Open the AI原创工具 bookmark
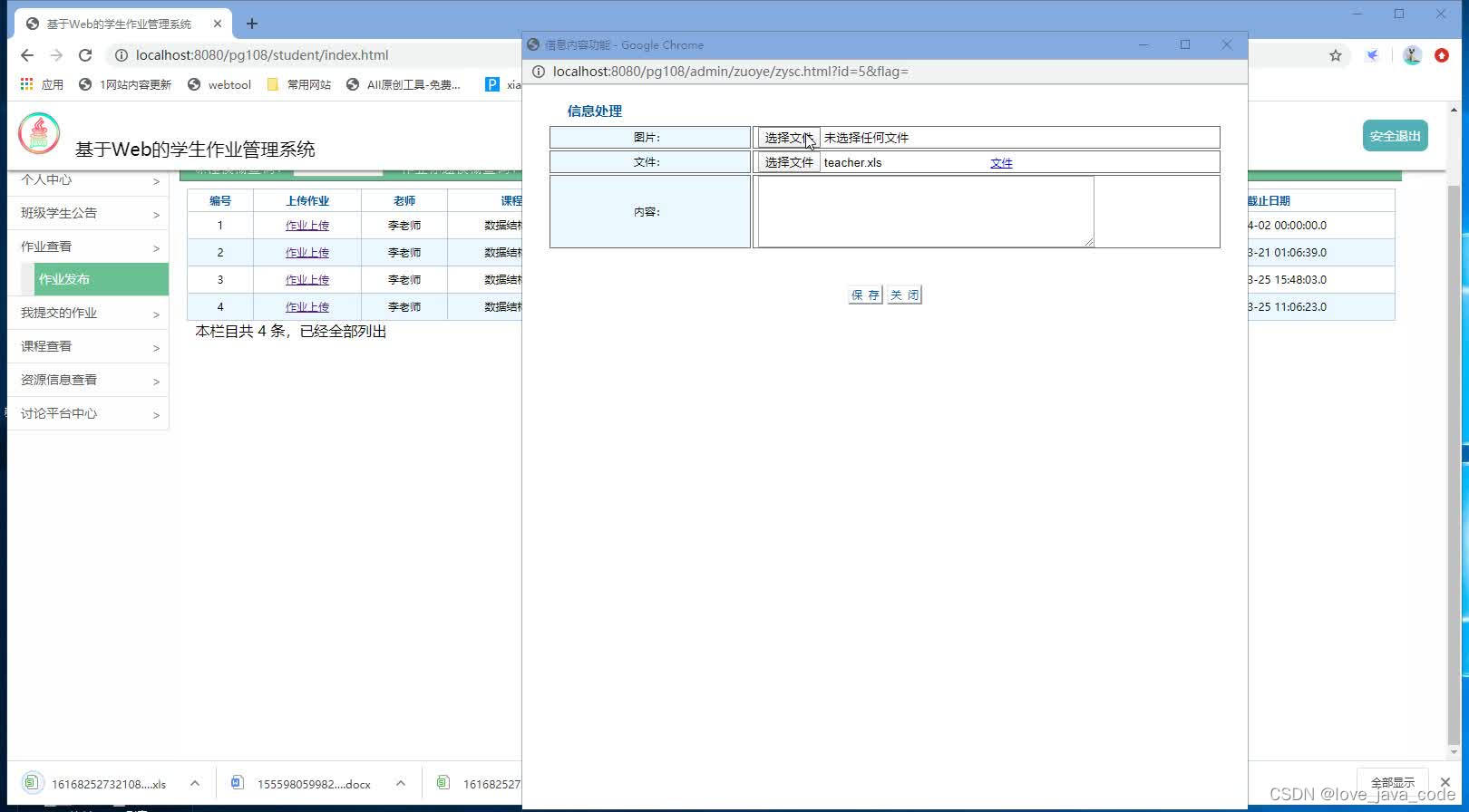 (404, 84)
